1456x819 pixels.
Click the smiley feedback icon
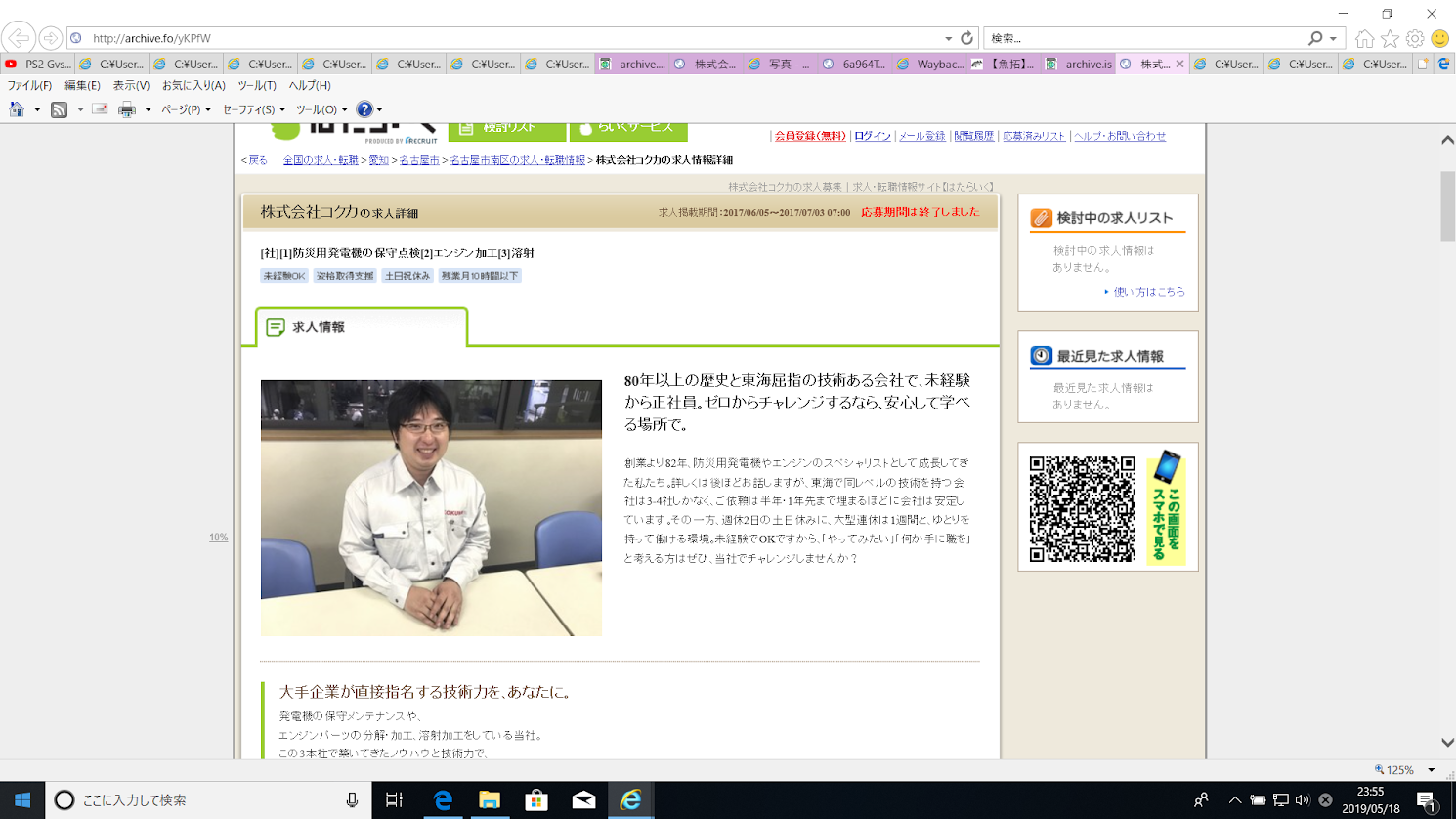pyautogui.click(x=1440, y=39)
